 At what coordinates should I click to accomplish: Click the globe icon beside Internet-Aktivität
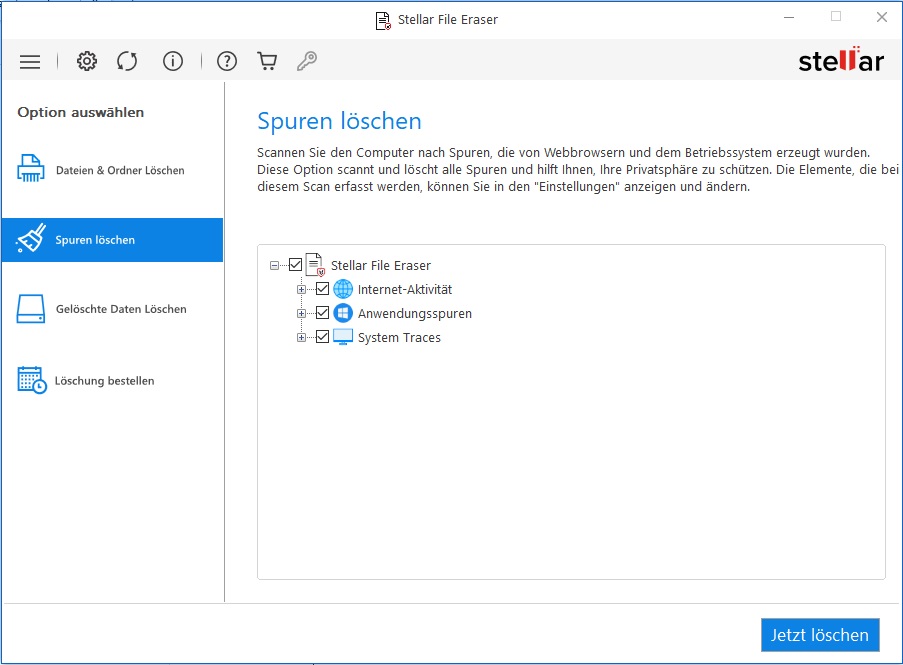tap(343, 289)
